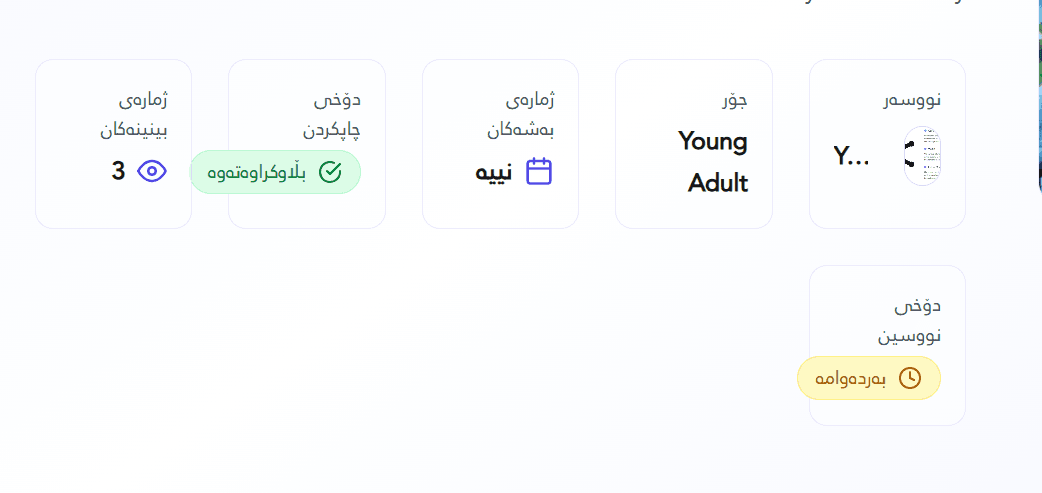Click the نییە text beside calendar
Screen dimensions: 1042x493
(494, 172)
